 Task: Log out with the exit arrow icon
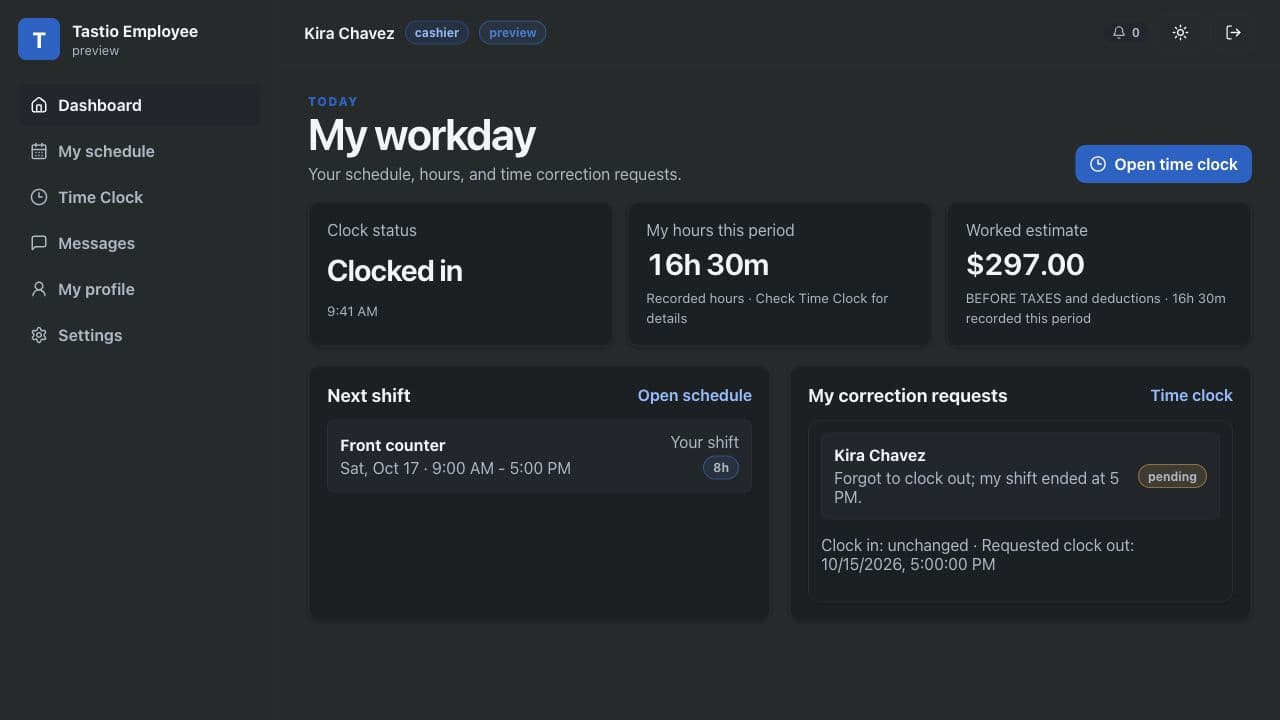[1233, 33]
